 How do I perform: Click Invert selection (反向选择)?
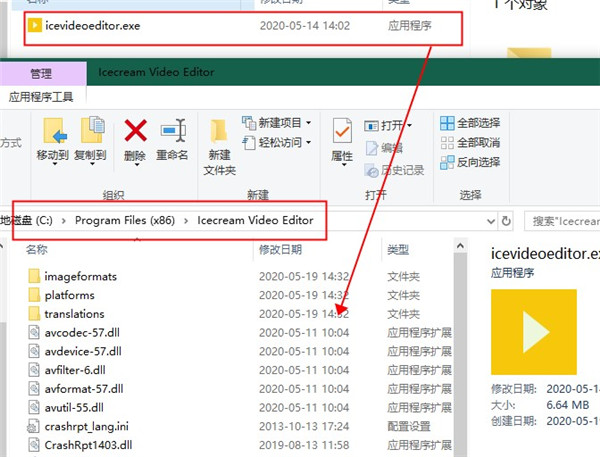pos(470,162)
